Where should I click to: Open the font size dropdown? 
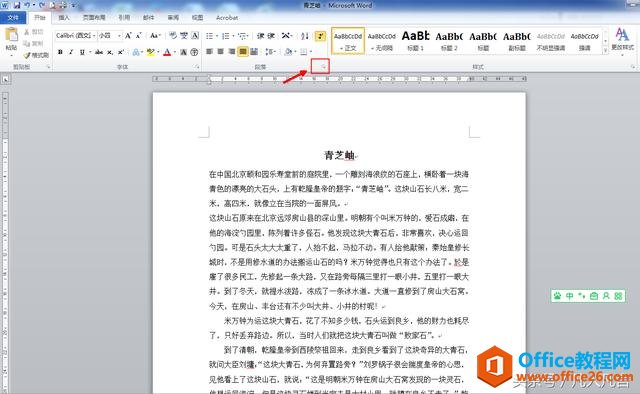point(119,36)
